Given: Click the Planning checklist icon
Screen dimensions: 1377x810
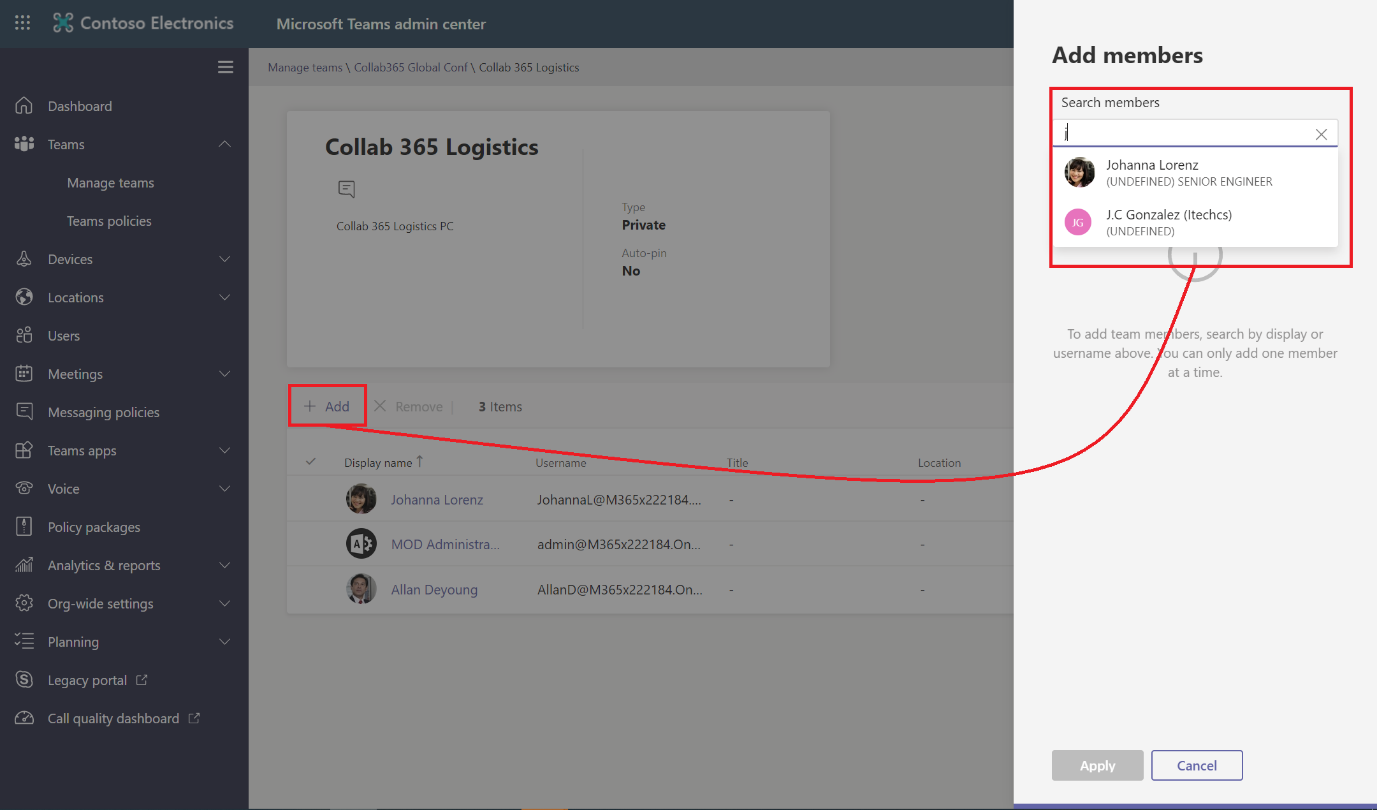Looking at the screenshot, I should [x=25, y=642].
